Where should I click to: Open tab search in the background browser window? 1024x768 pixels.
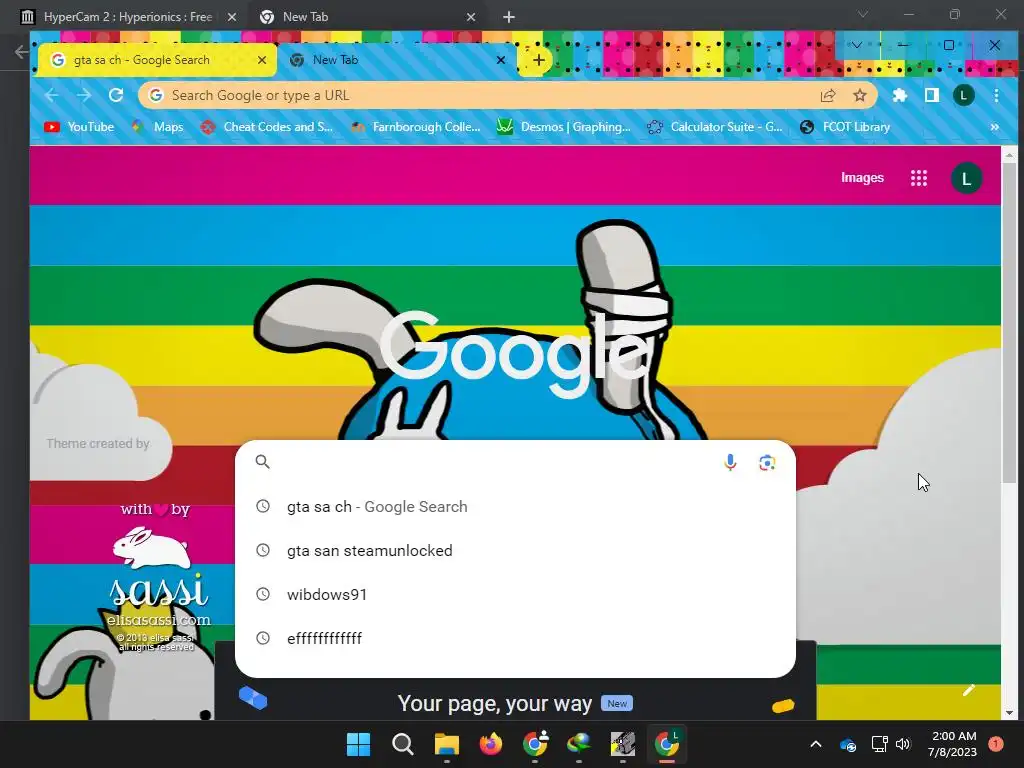pos(863,14)
